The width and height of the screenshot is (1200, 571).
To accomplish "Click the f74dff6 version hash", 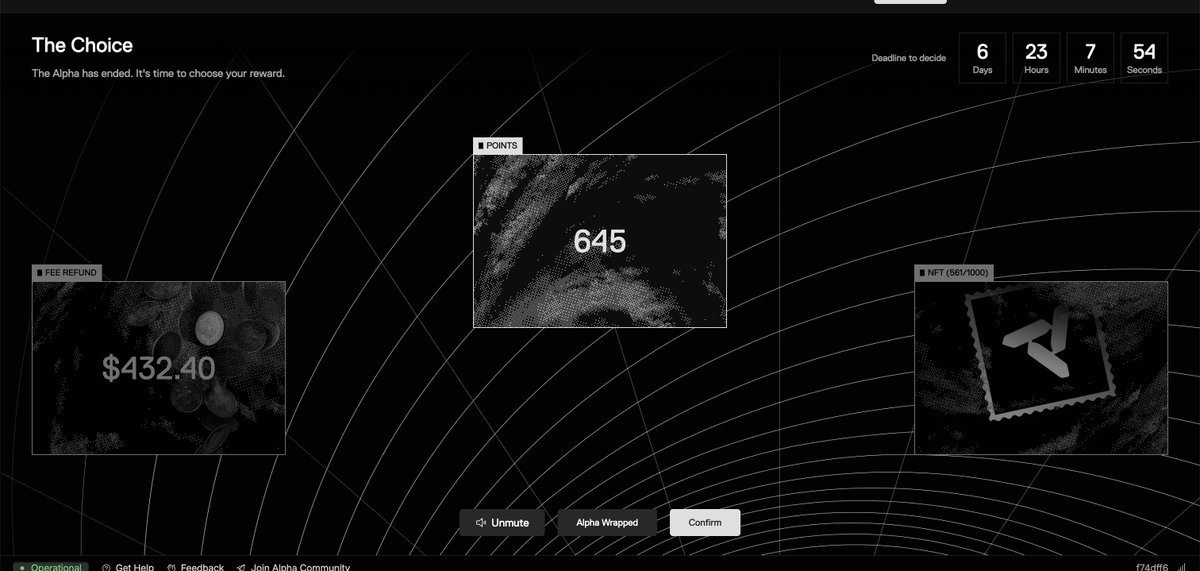I will point(1152,567).
